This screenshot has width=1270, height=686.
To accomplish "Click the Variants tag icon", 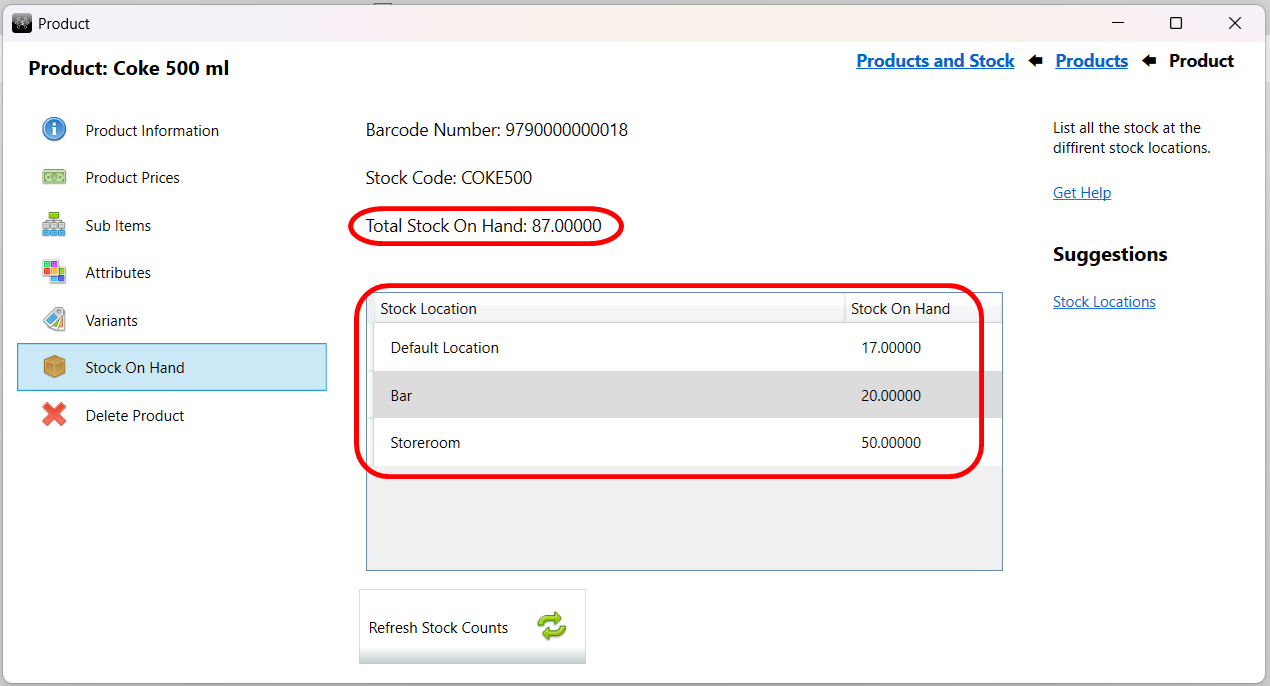I will [x=54, y=320].
